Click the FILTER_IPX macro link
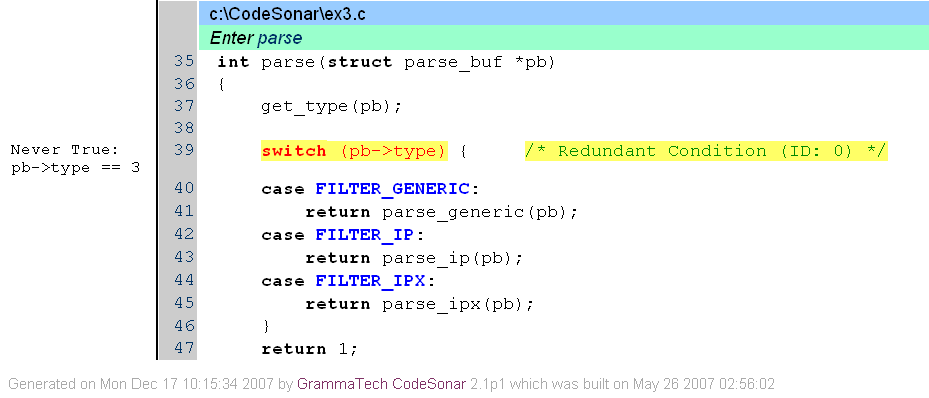The image size is (929, 398). pyautogui.click(x=370, y=281)
